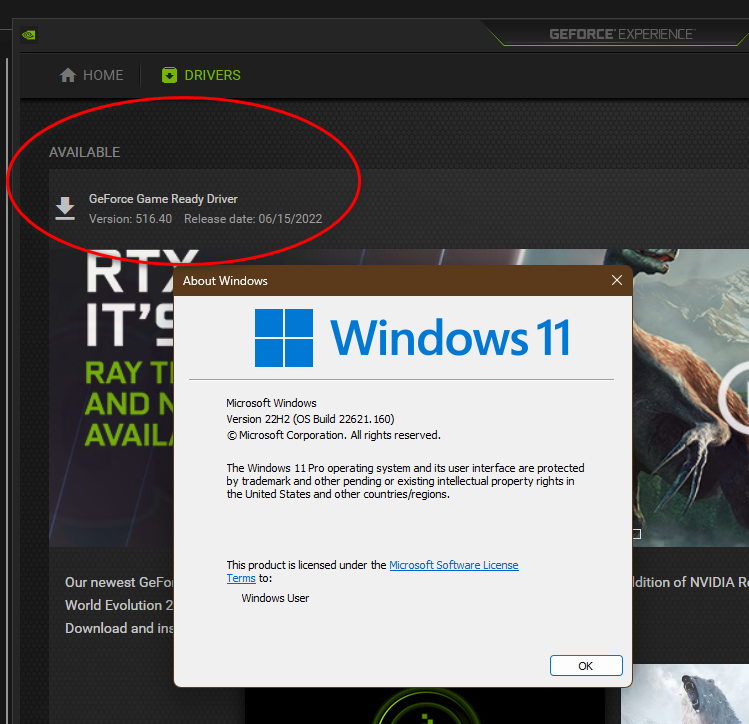The height and width of the screenshot is (724, 749).
Task: Click the Windows User licensee name
Action: tap(275, 598)
